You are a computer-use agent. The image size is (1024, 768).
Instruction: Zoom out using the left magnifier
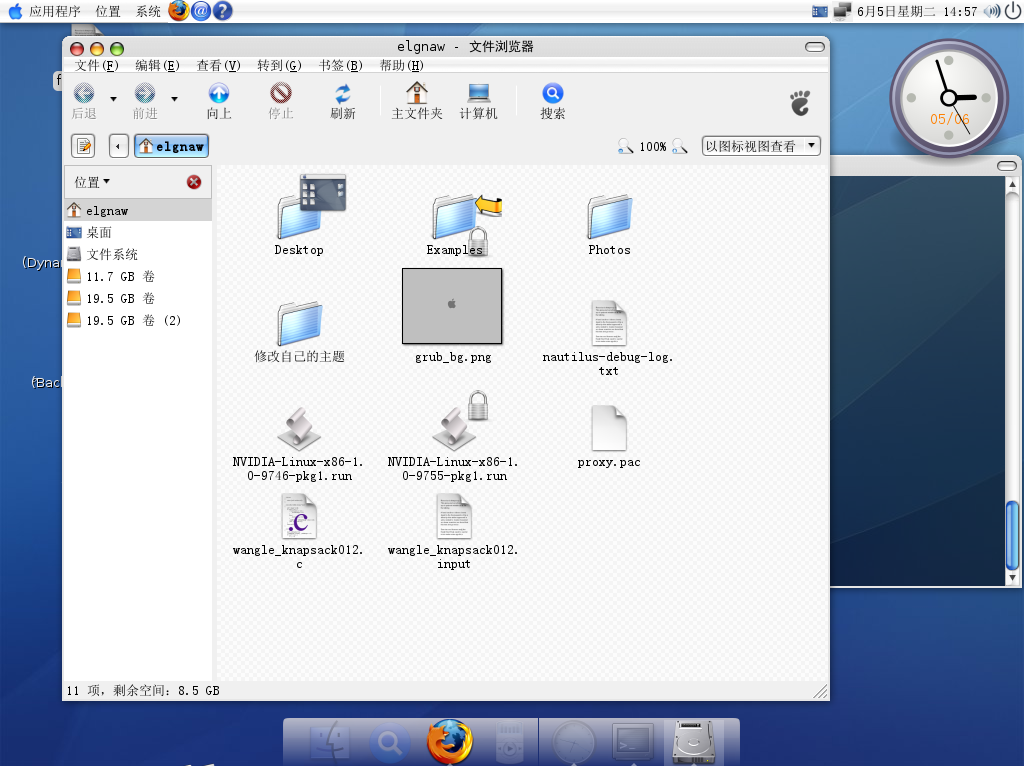(625, 146)
